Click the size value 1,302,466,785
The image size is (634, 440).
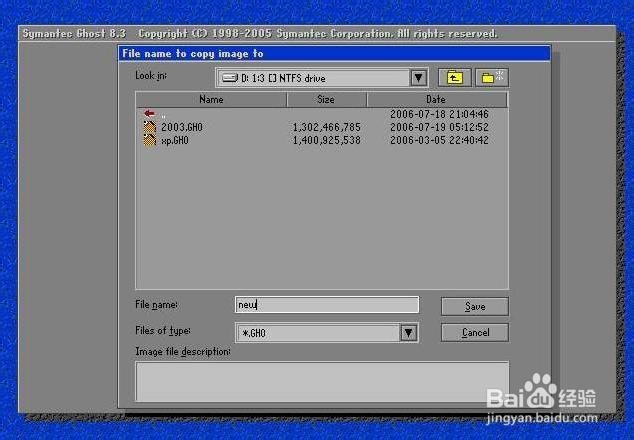(327, 127)
